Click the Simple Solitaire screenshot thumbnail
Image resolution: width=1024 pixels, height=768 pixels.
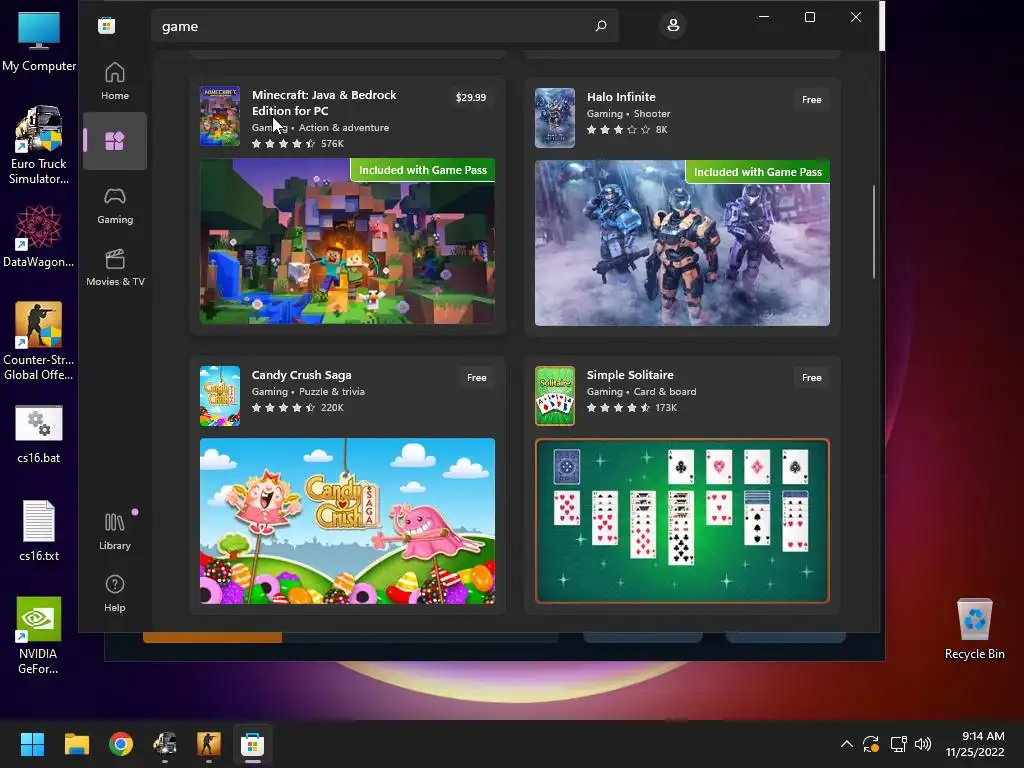[x=682, y=521]
